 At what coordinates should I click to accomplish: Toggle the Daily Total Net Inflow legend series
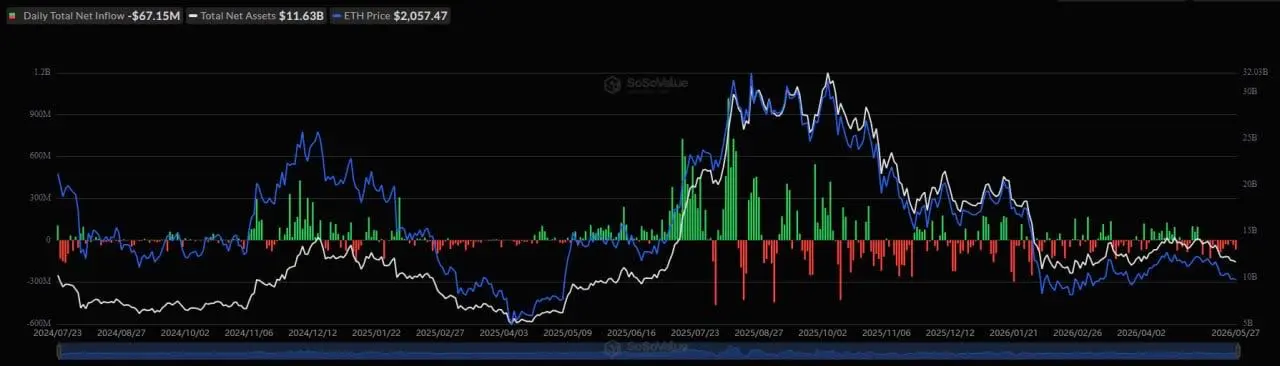(x=94, y=17)
